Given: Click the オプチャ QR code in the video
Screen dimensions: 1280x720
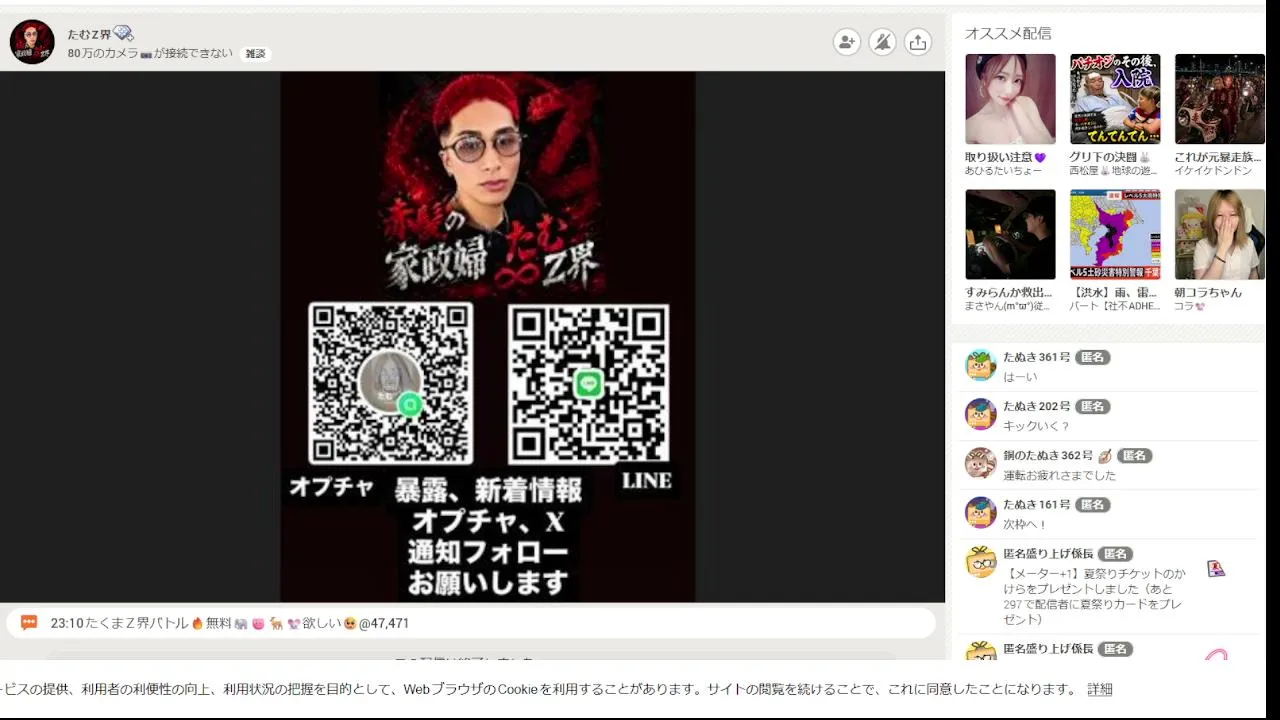Looking at the screenshot, I should (x=390, y=384).
